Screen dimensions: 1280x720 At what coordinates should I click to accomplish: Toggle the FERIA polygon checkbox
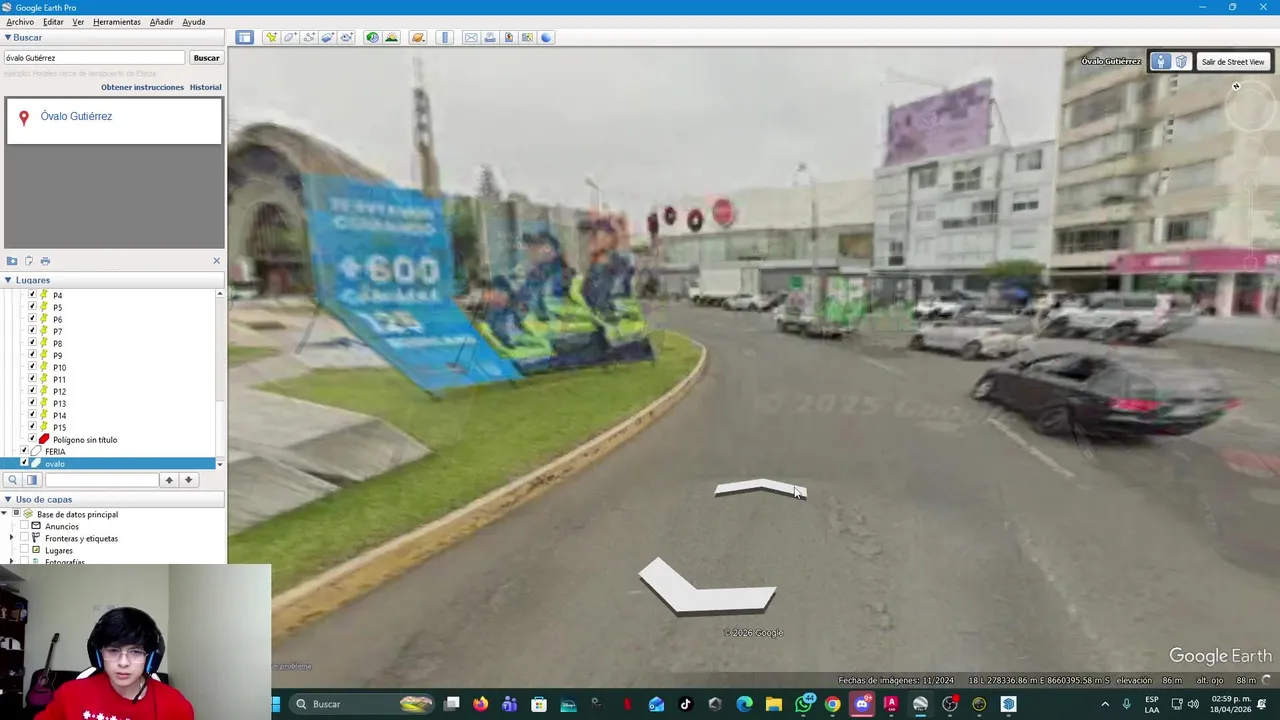tap(24, 451)
